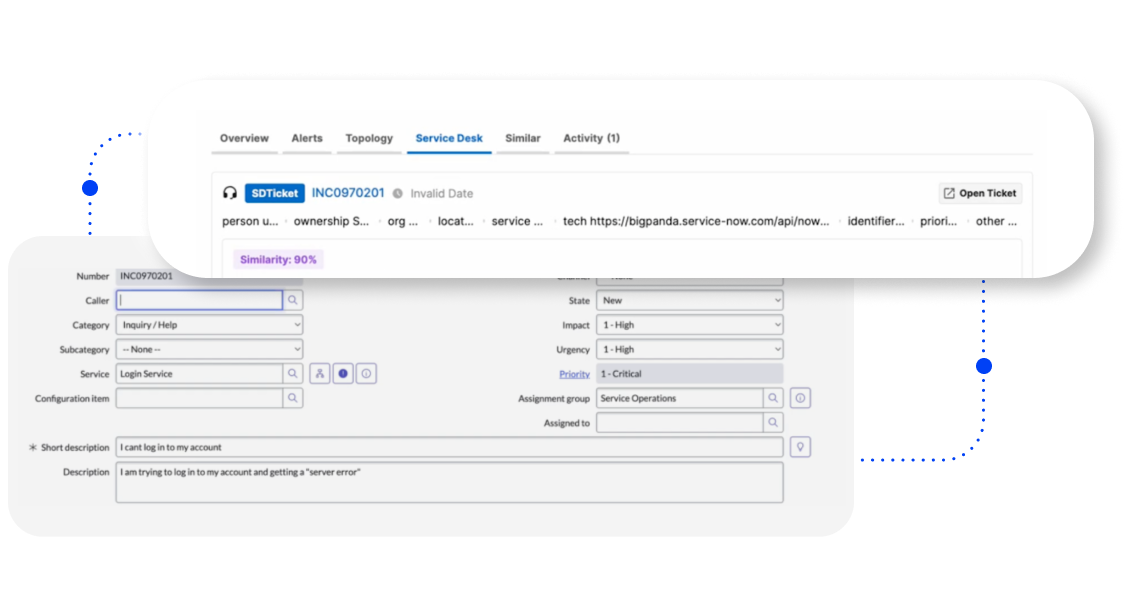Click the Number field INC0970201
Image resolution: width=1124 pixels, height=616 pixels.
click(x=209, y=276)
